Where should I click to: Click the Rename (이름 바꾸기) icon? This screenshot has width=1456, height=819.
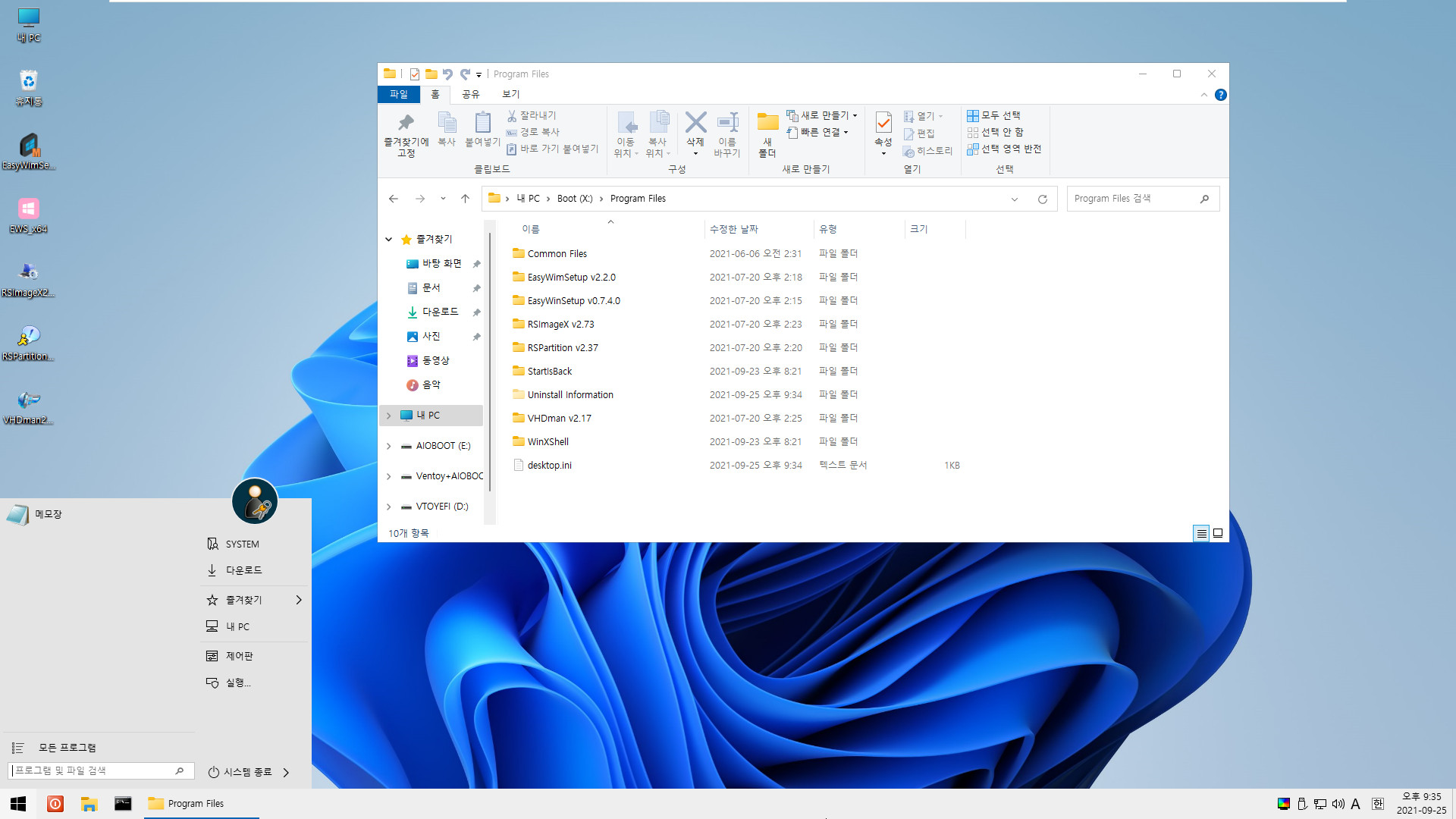[x=727, y=123]
